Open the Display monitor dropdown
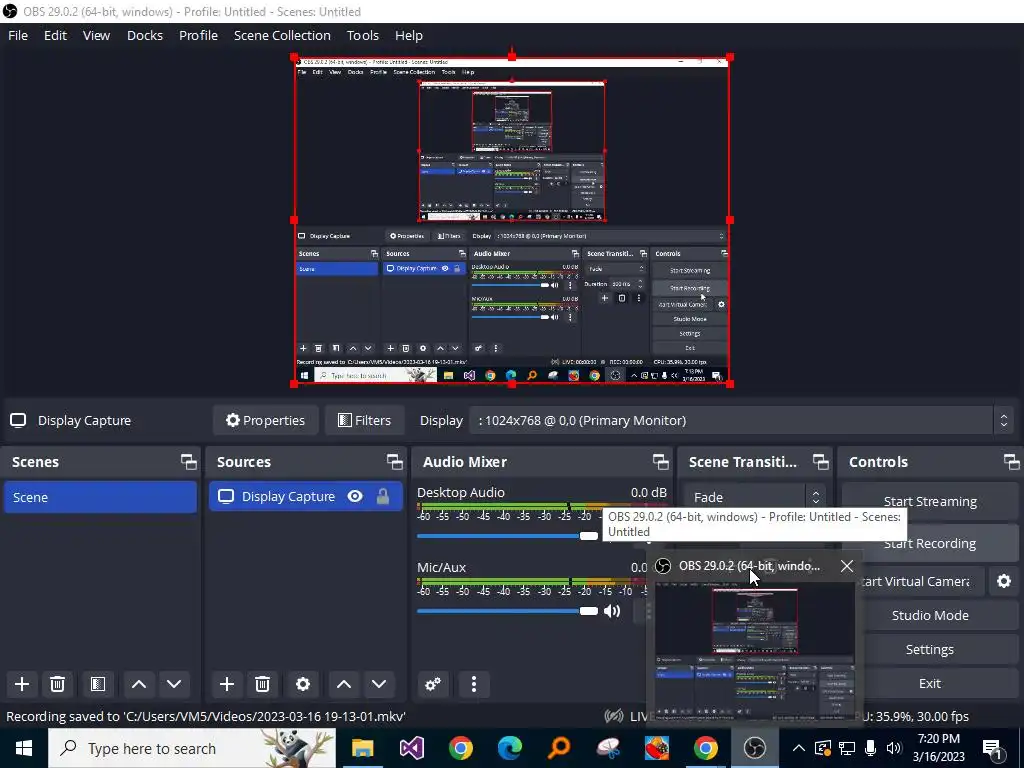This screenshot has height=768, width=1024. 741,420
